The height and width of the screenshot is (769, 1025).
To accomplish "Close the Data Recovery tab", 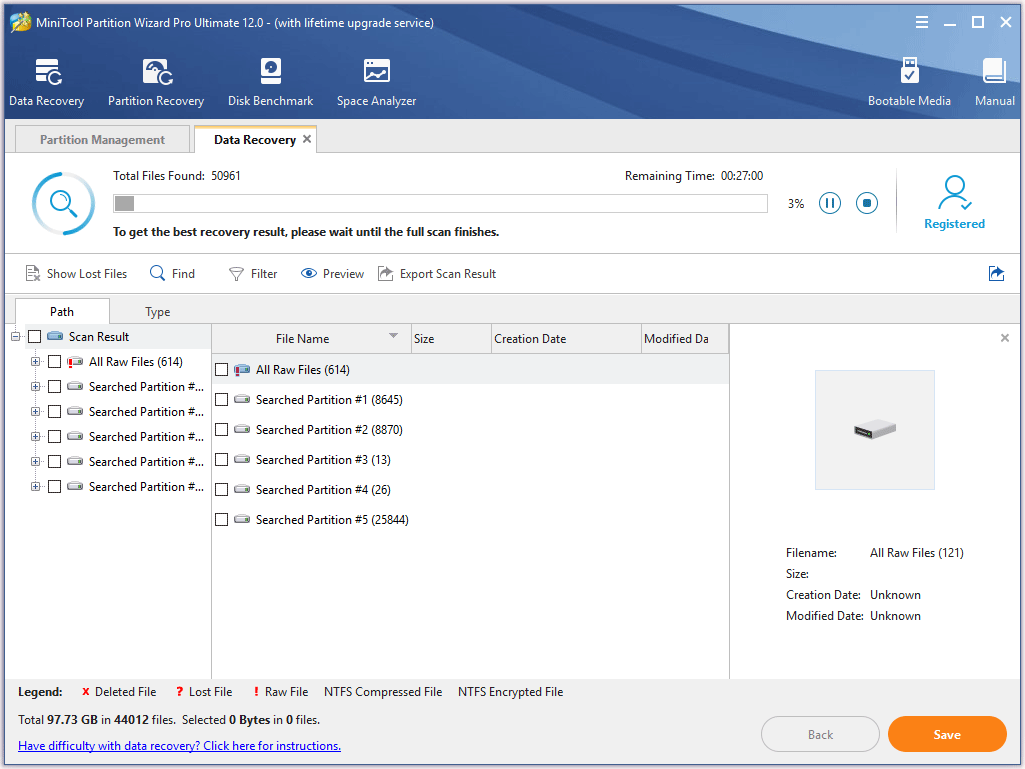I will pyautogui.click(x=307, y=139).
